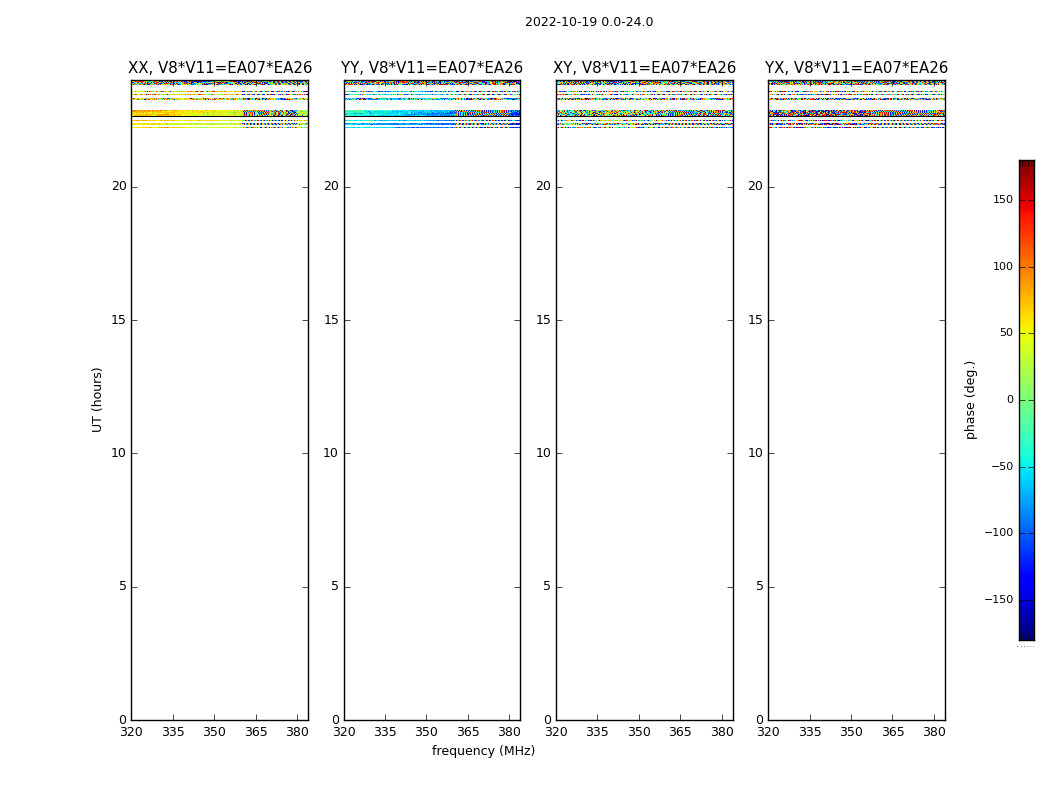Click the dark red top of the colorbar
Viewport: 1050px width, 800px height.
1027,165
